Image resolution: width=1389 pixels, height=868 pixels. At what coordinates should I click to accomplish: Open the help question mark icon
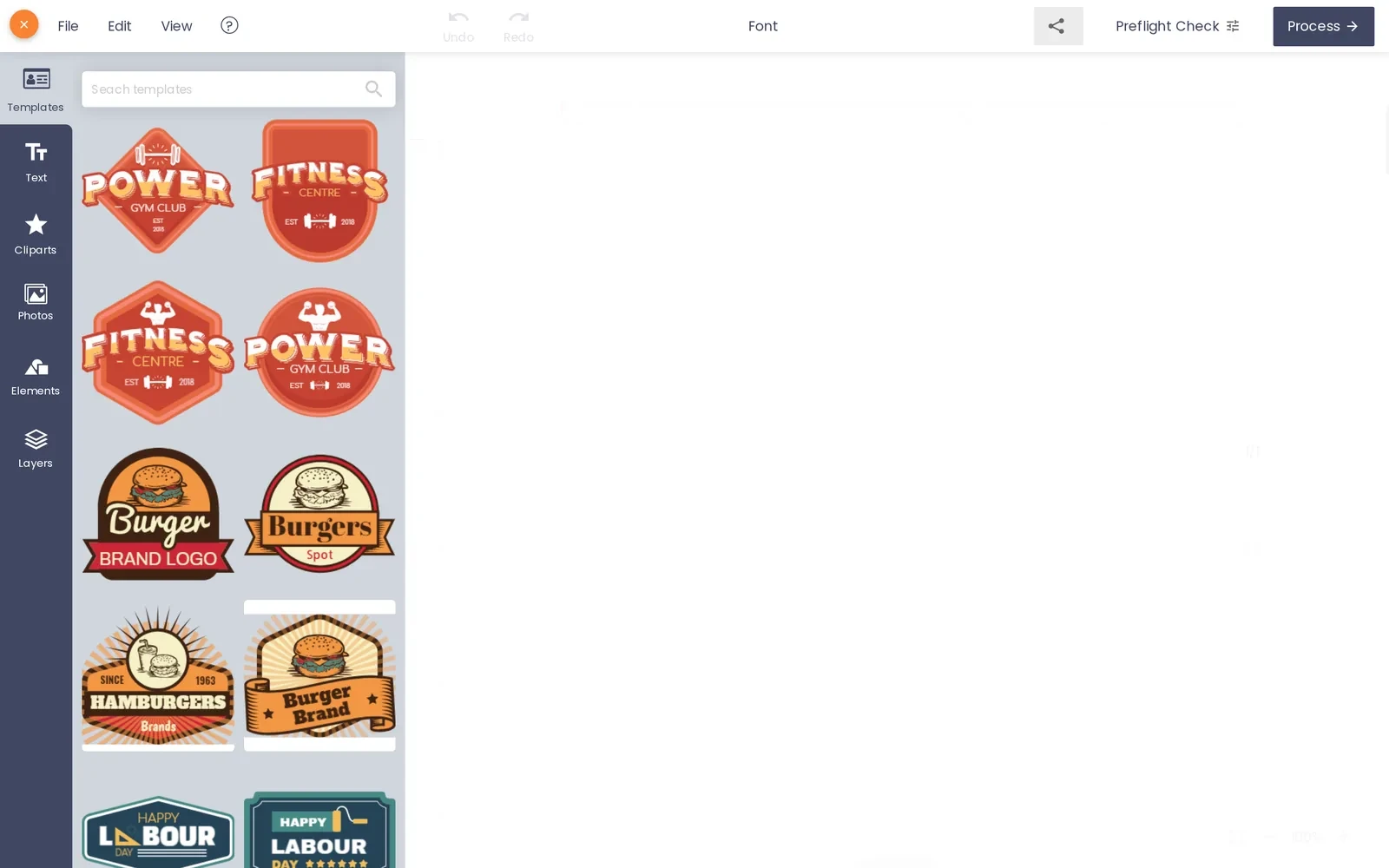coord(229,25)
